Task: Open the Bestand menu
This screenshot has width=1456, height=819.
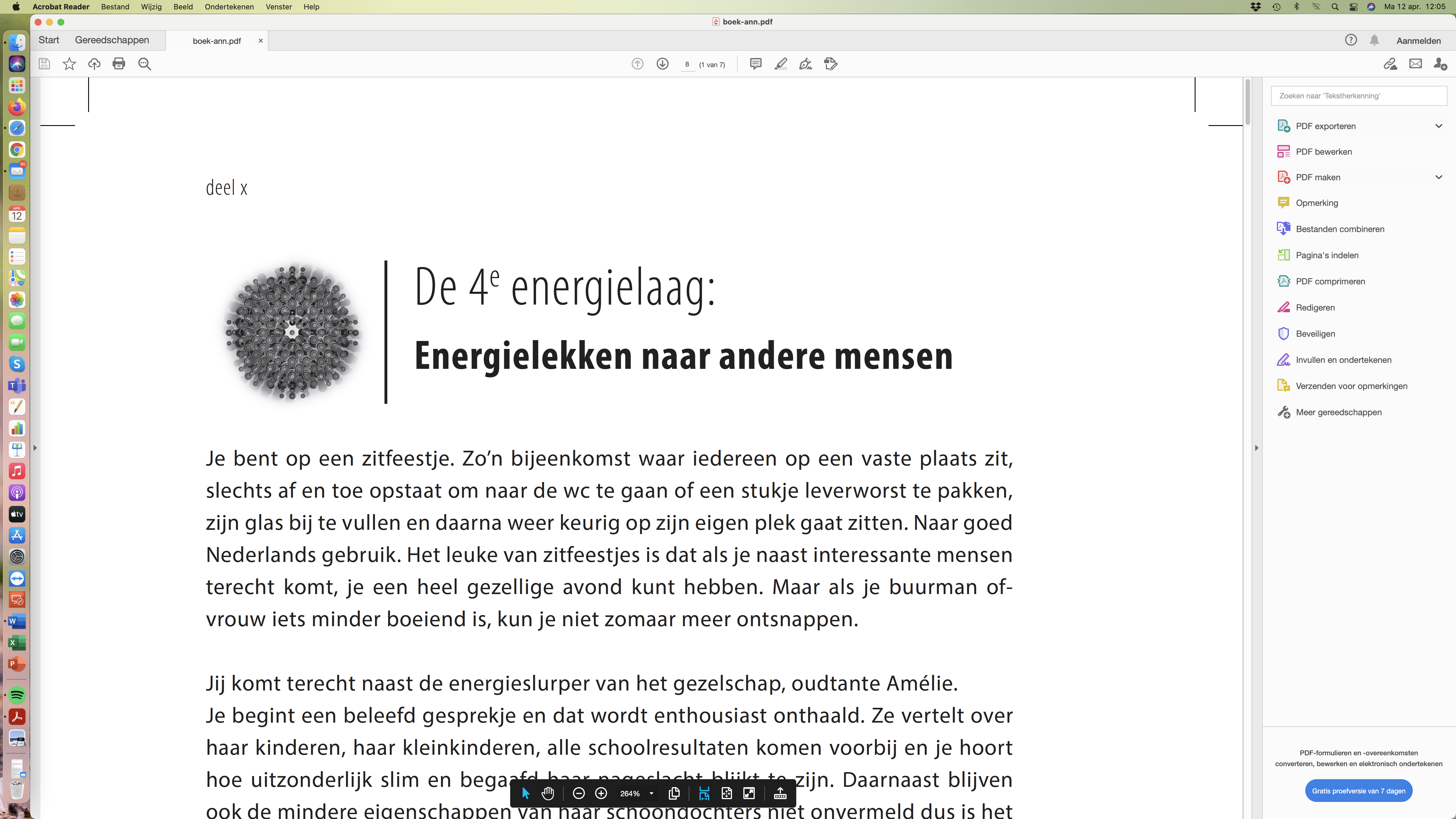Action: click(115, 7)
